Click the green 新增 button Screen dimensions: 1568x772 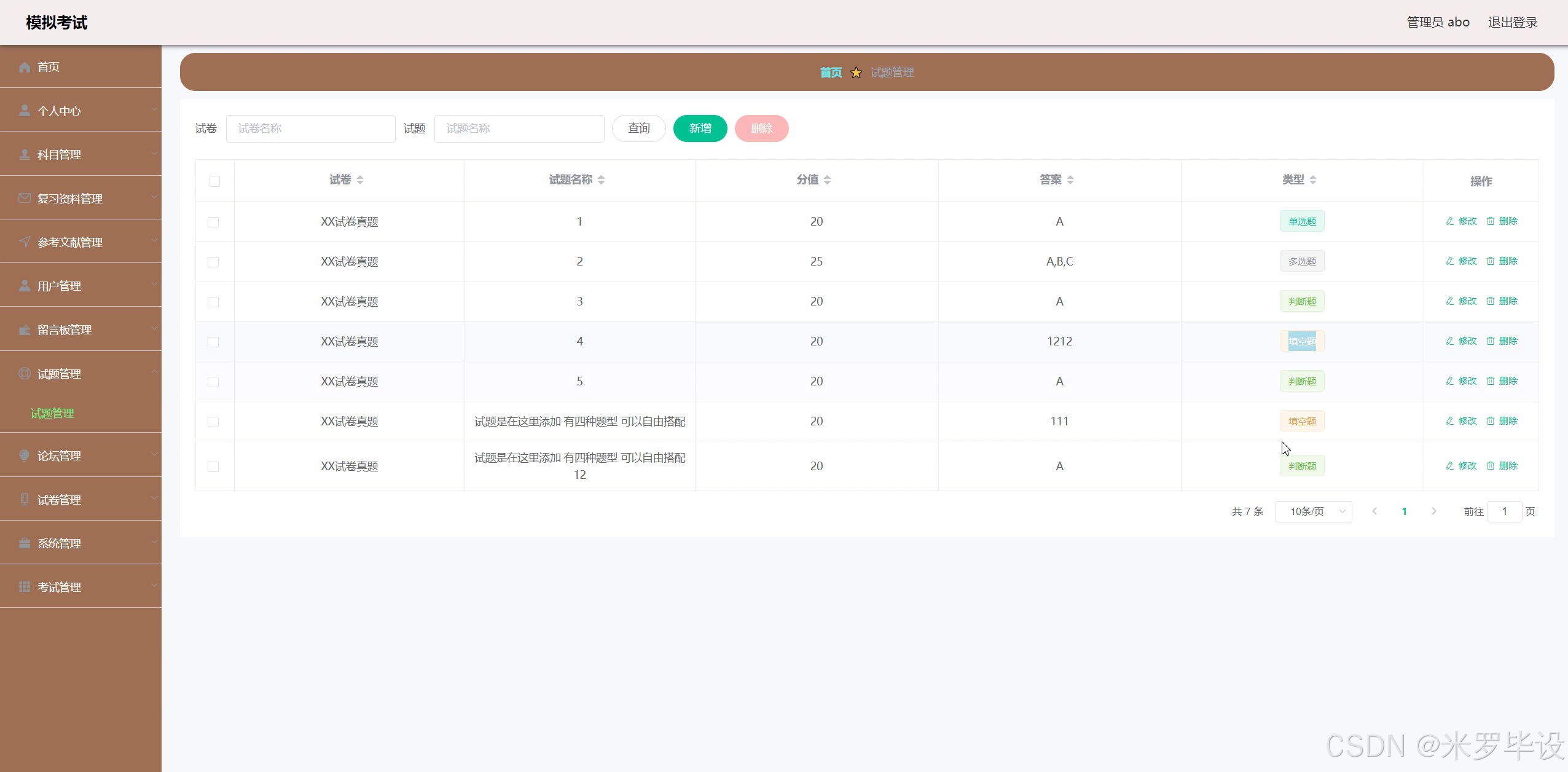pyautogui.click(x=700, y=128)
